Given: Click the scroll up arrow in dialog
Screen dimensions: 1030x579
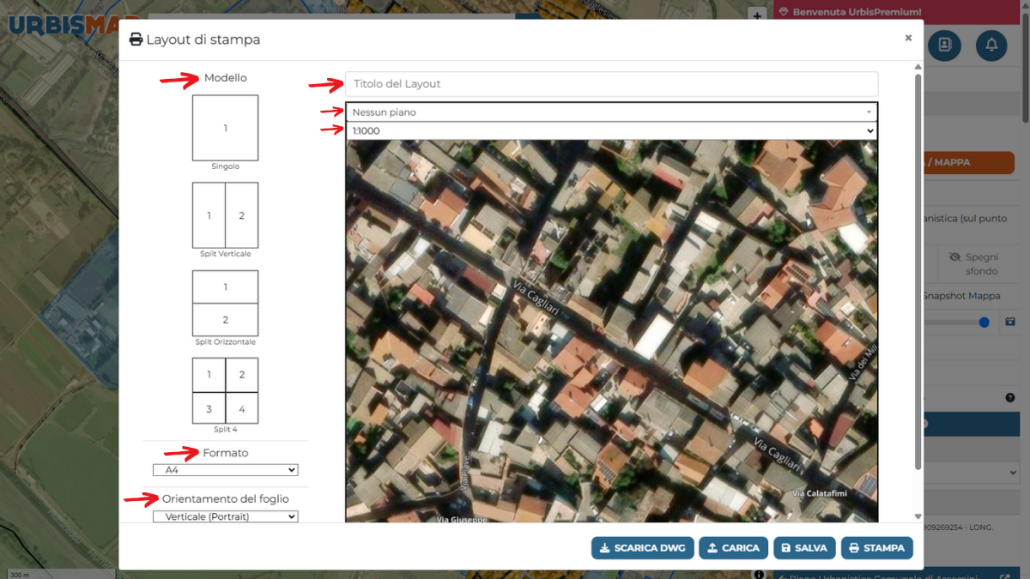Looking at the screenshot, I should pos(918,67).
